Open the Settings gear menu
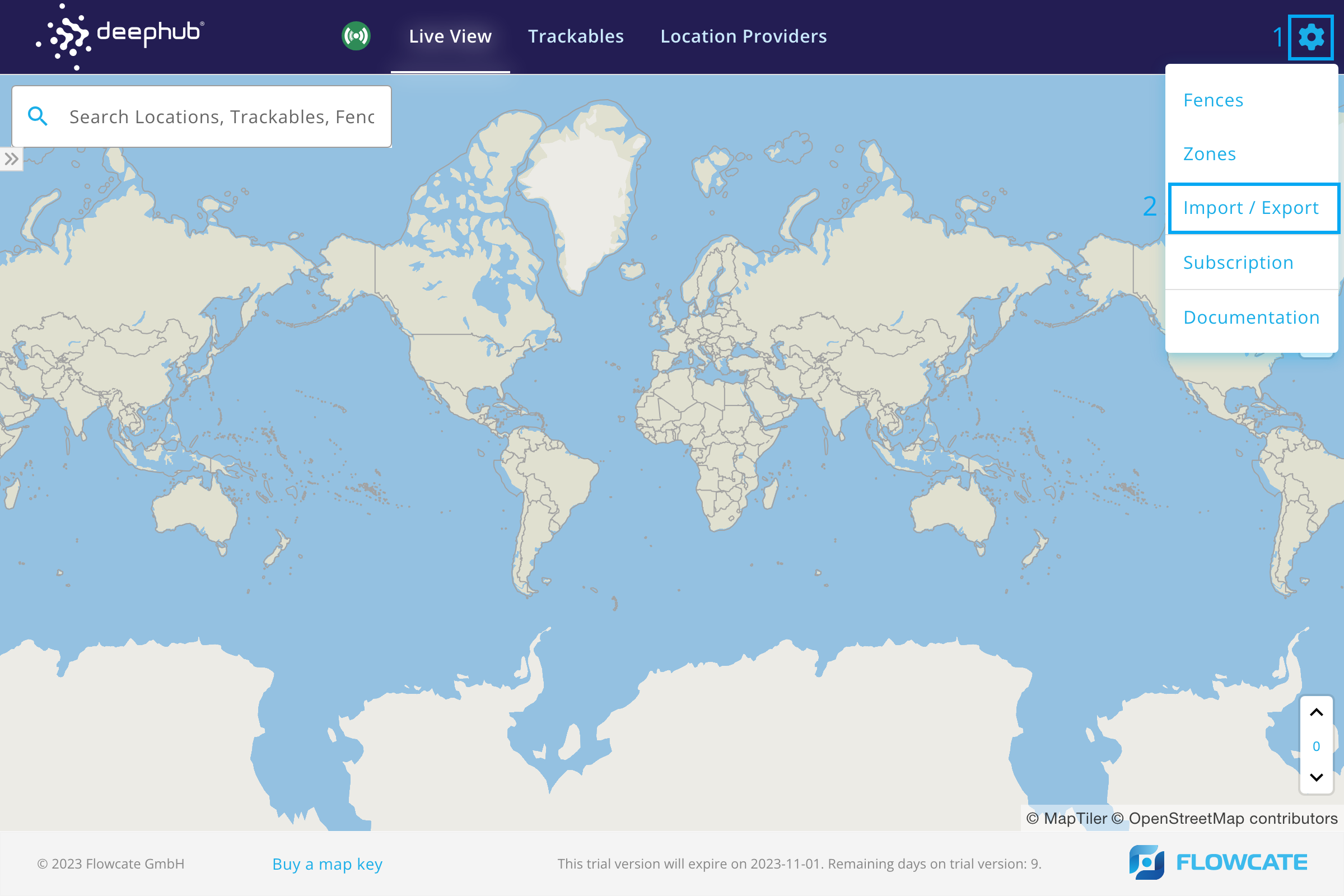This screenshot has width=1344, height=896. [x=1313, y=36]
